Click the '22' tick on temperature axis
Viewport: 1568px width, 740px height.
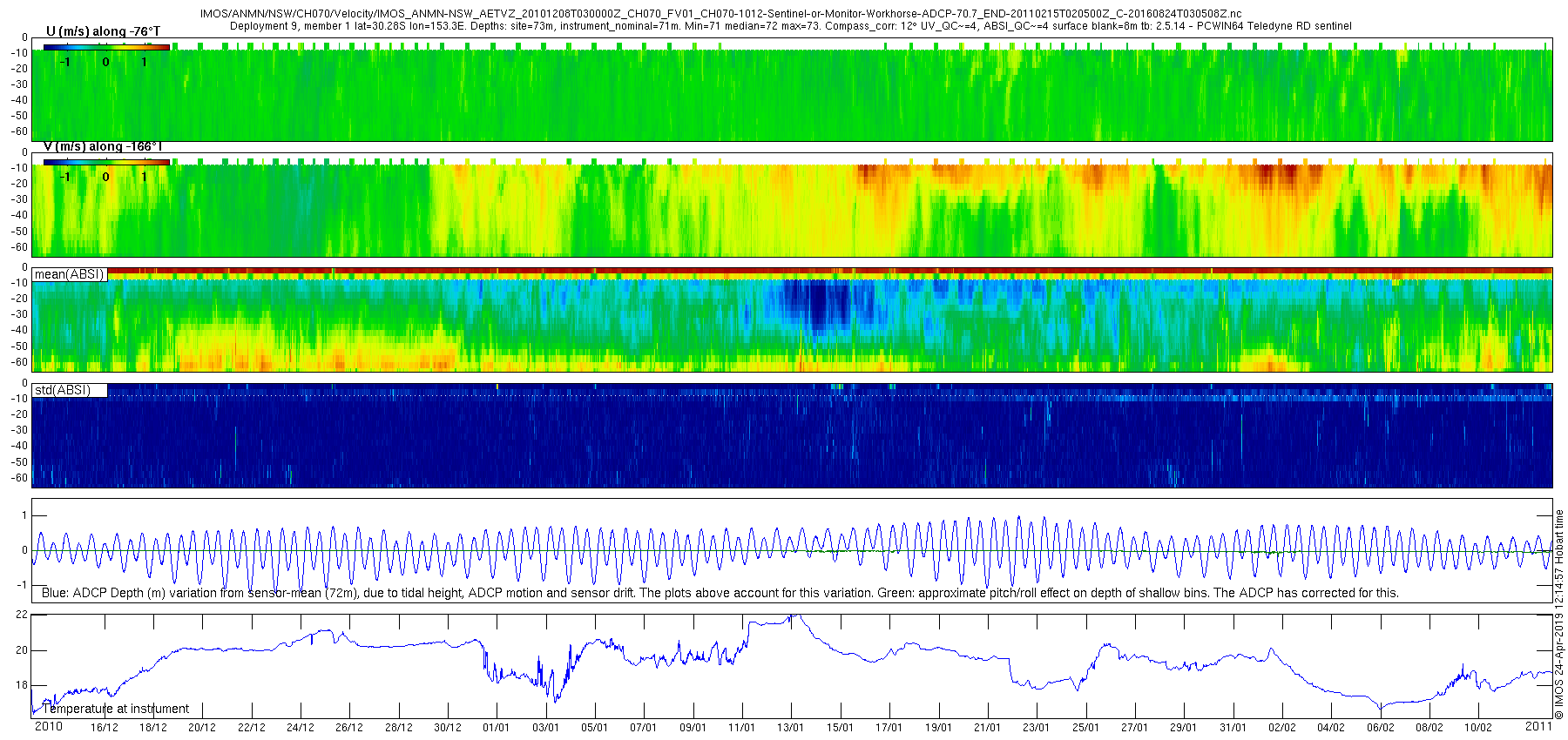pyautogui.click(x=22, y=615)
